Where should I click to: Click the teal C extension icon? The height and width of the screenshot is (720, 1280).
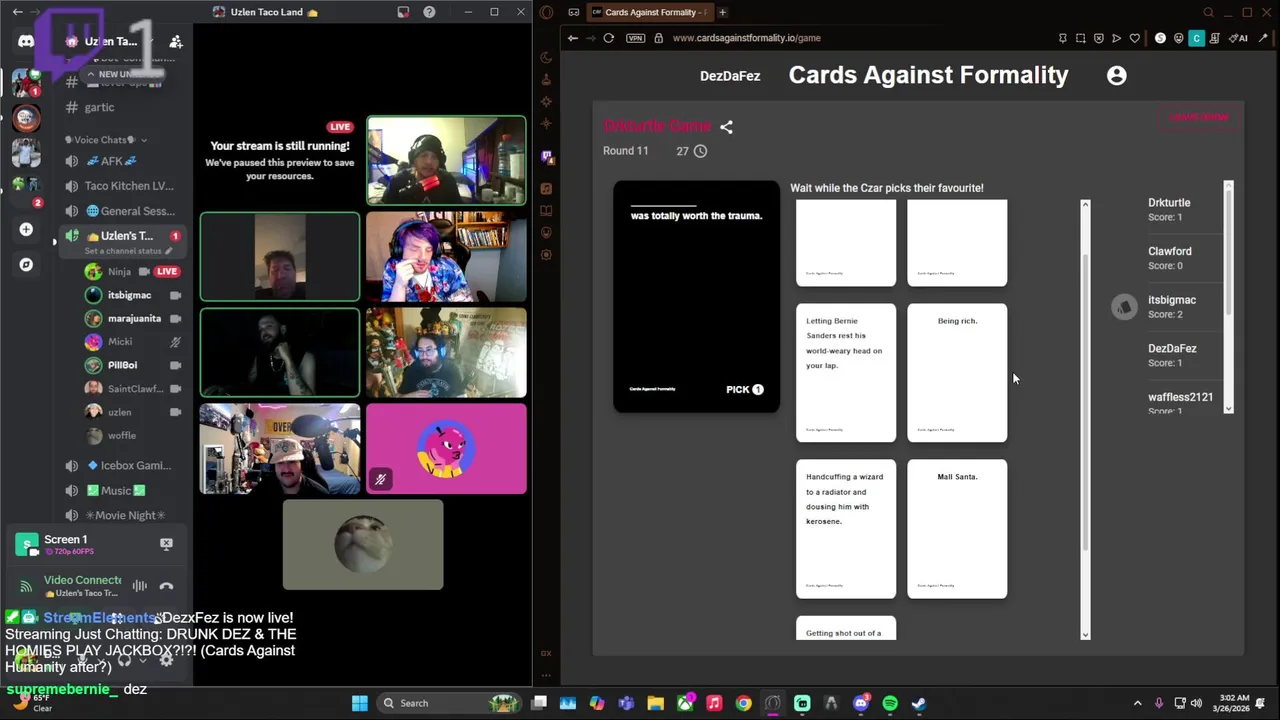1196,38
